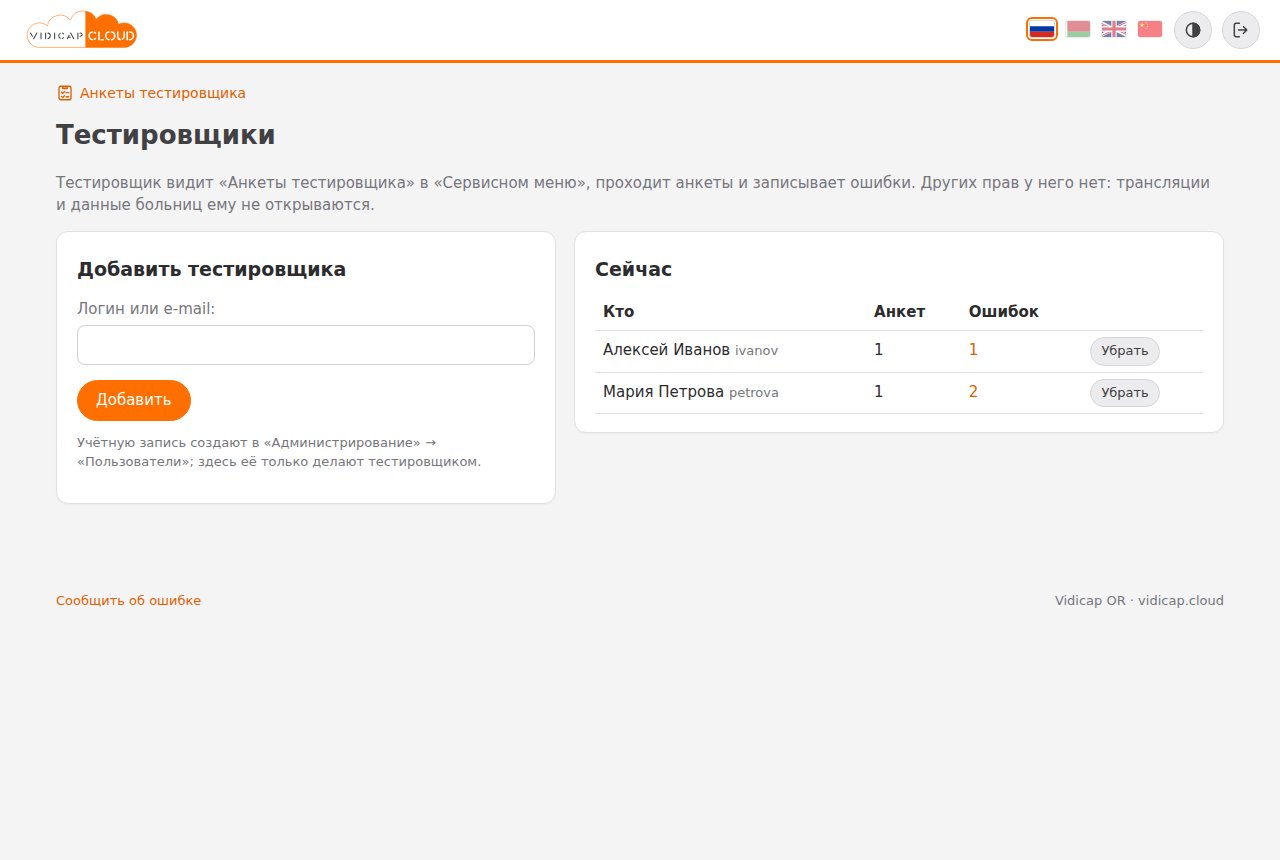Switch language to Chinese flag

point(1150,29)
